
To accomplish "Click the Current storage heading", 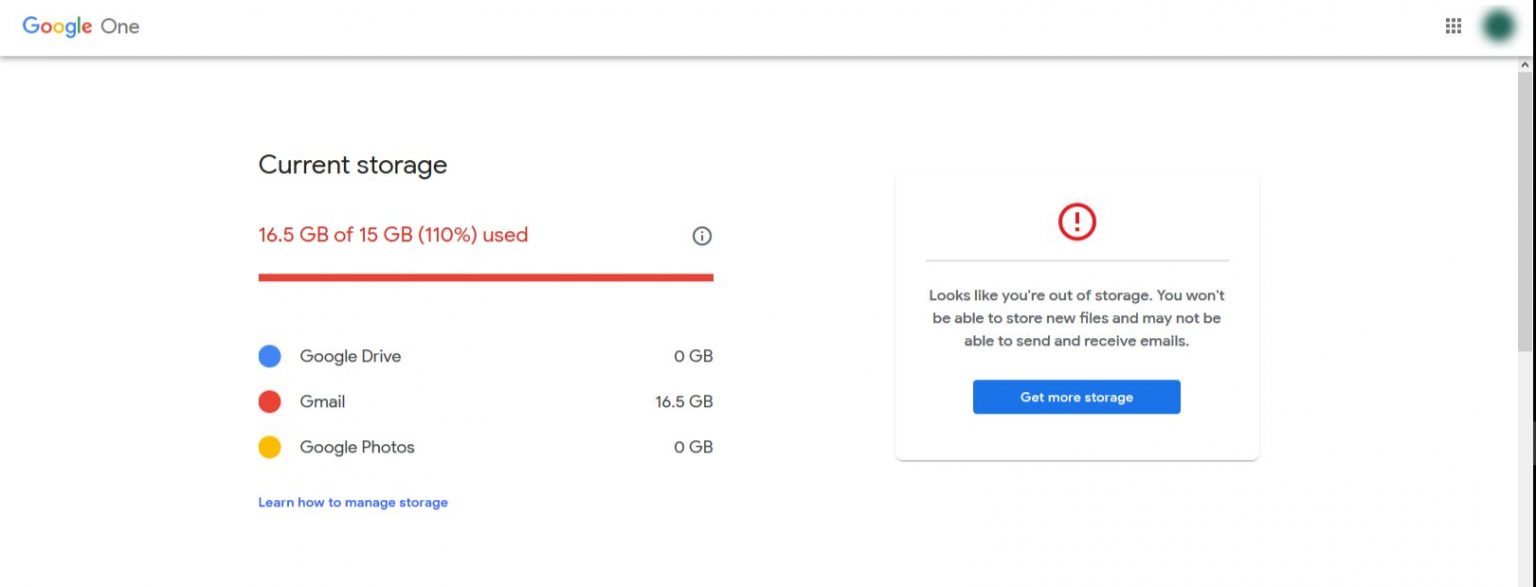I will pyautogui.click(x=352, y=165).
